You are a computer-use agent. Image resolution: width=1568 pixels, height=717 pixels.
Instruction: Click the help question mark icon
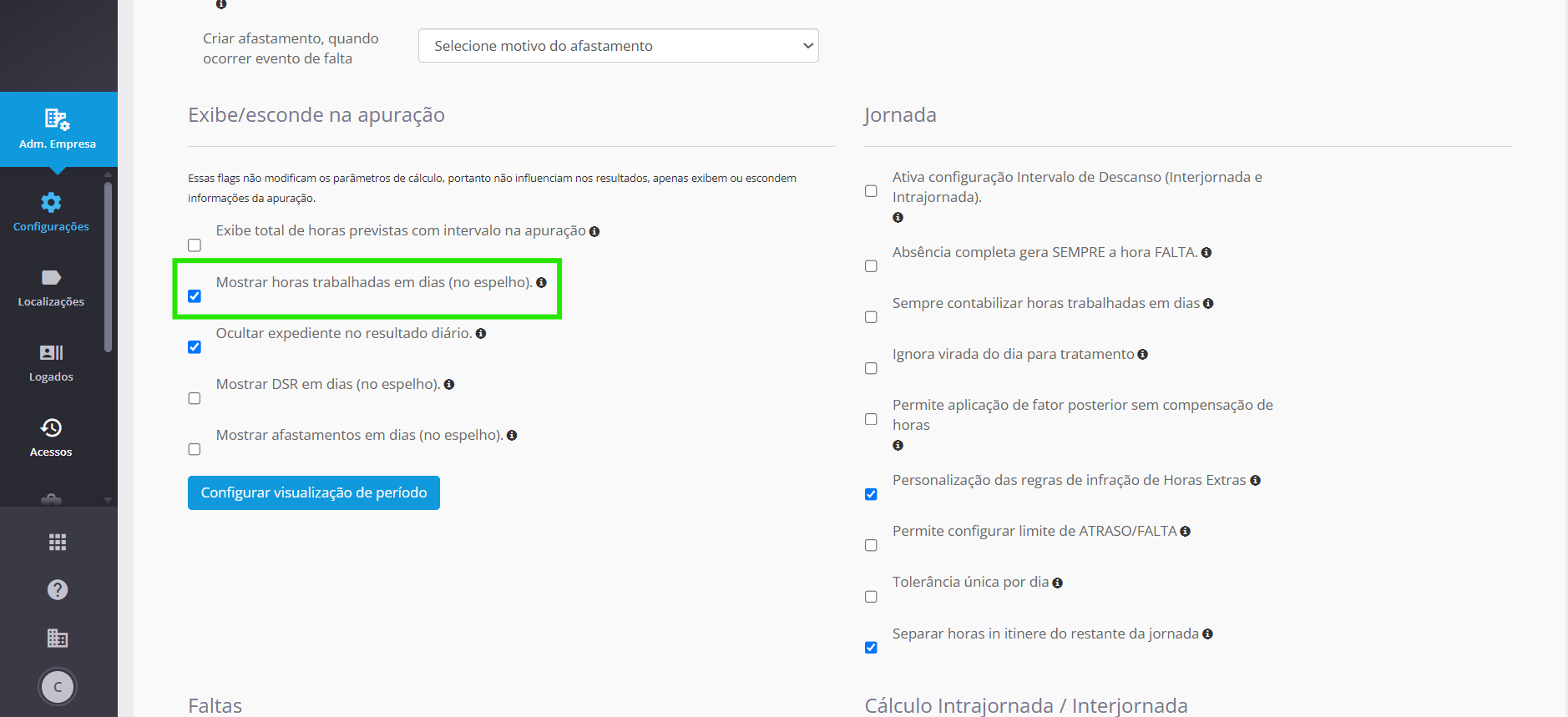58,590
